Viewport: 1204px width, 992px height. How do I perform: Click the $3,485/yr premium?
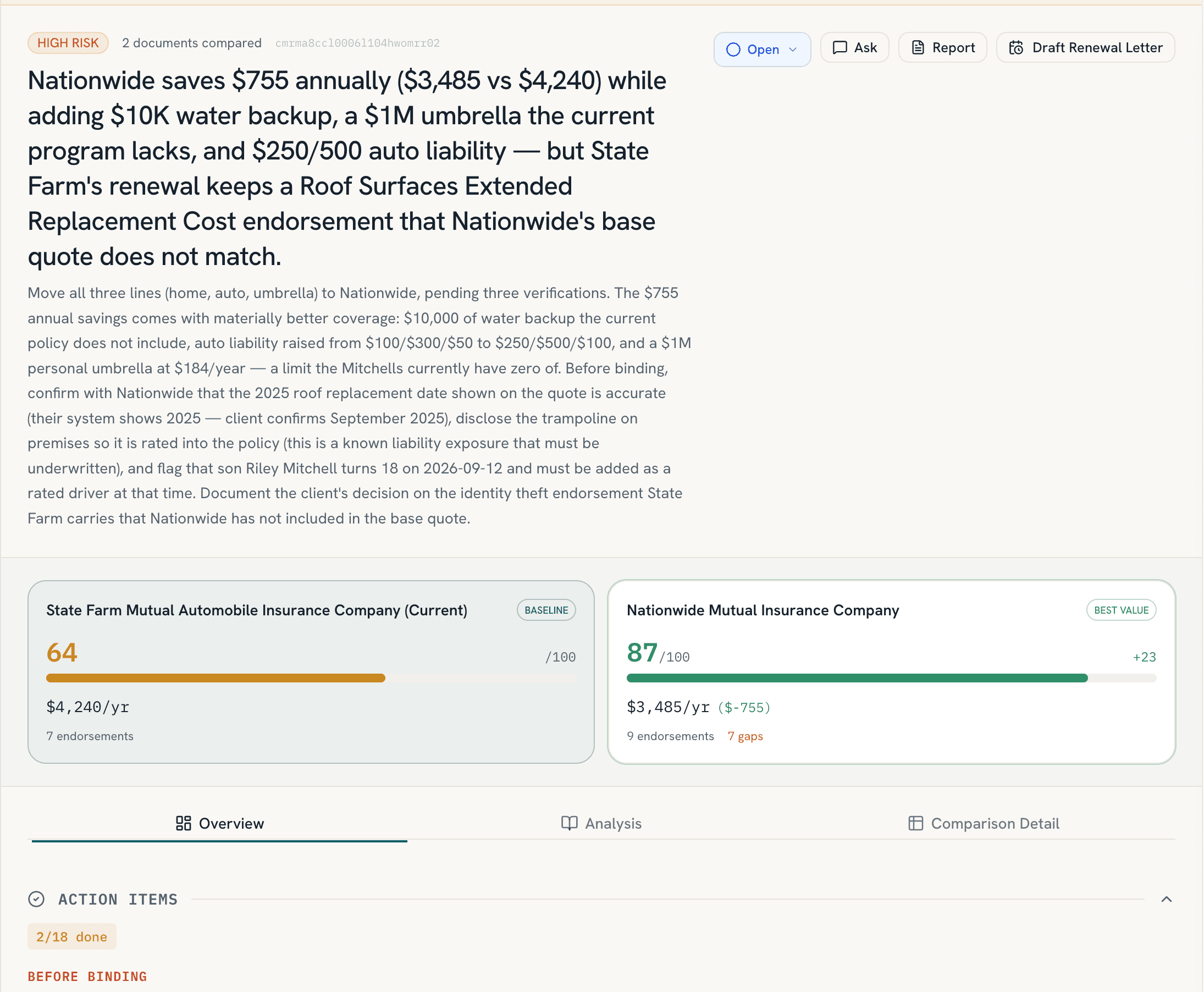coord(669,707)
